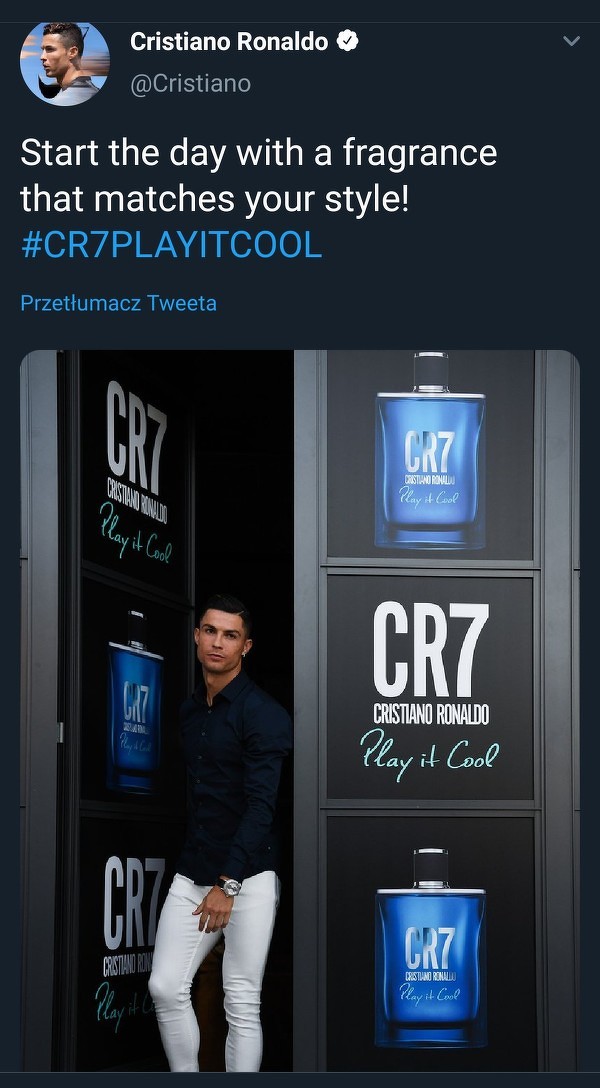Click the lower-left CR7 door panel logo
Viewport: 600px width, 1088px height.
pyautogui.click(x=133, y=903)
